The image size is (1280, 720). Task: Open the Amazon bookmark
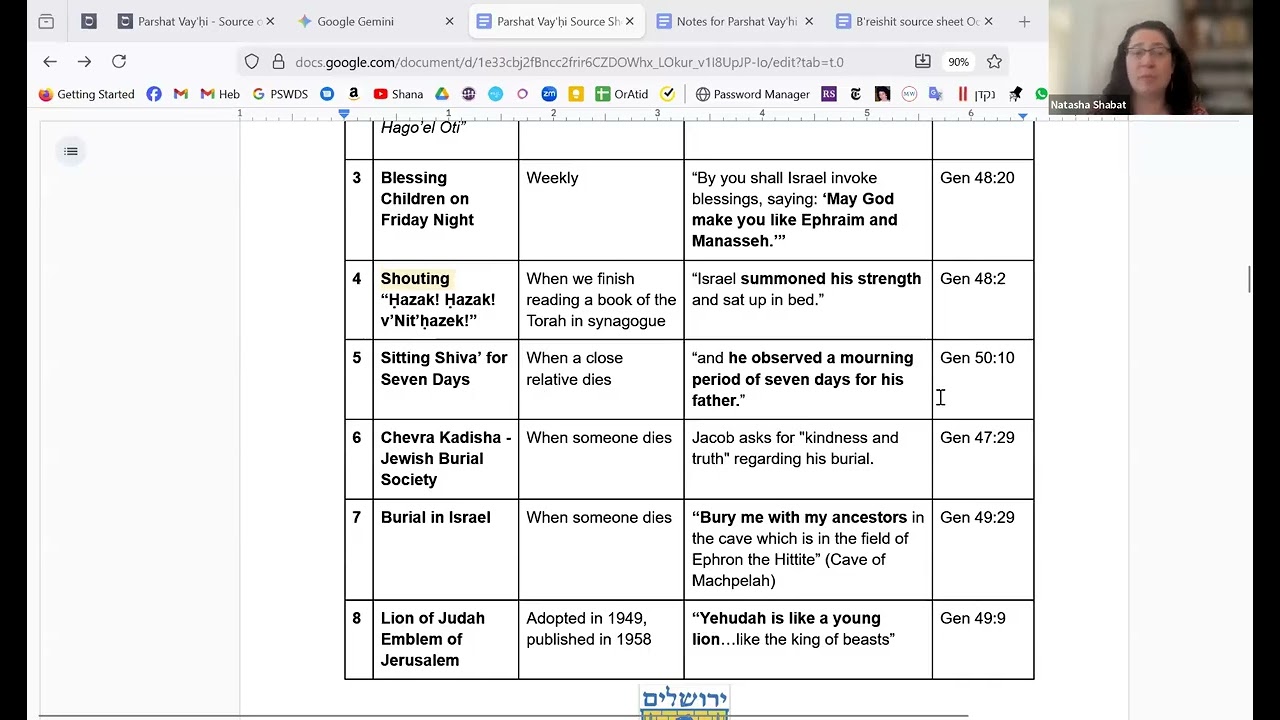coord(353,94)
